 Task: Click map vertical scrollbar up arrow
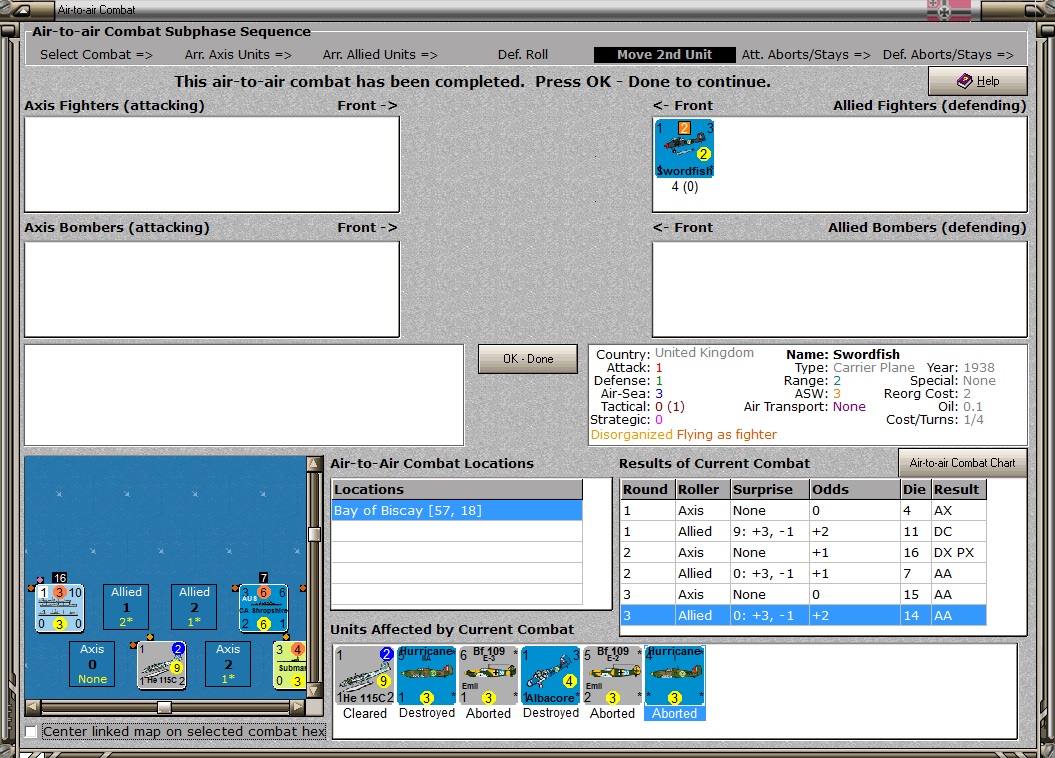click(314, 464)
